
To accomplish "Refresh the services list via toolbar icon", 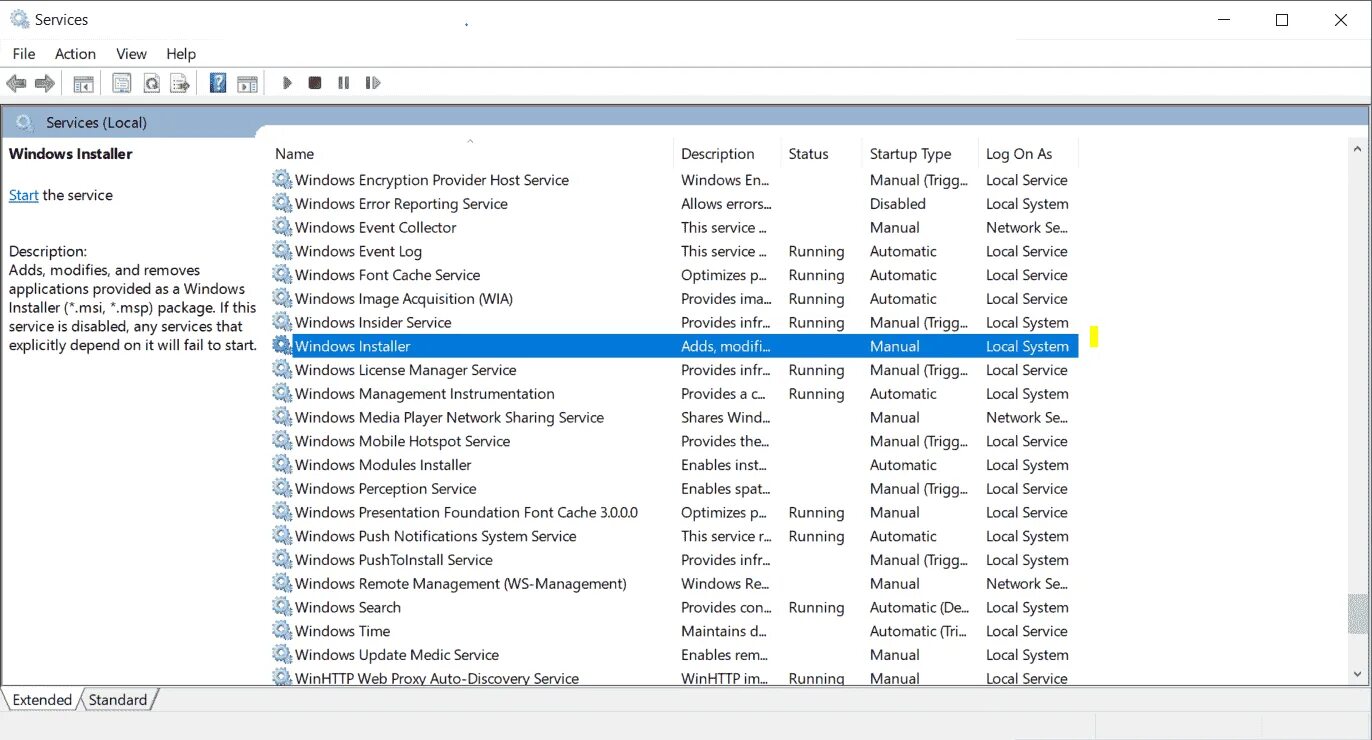I will pos(151,82).
